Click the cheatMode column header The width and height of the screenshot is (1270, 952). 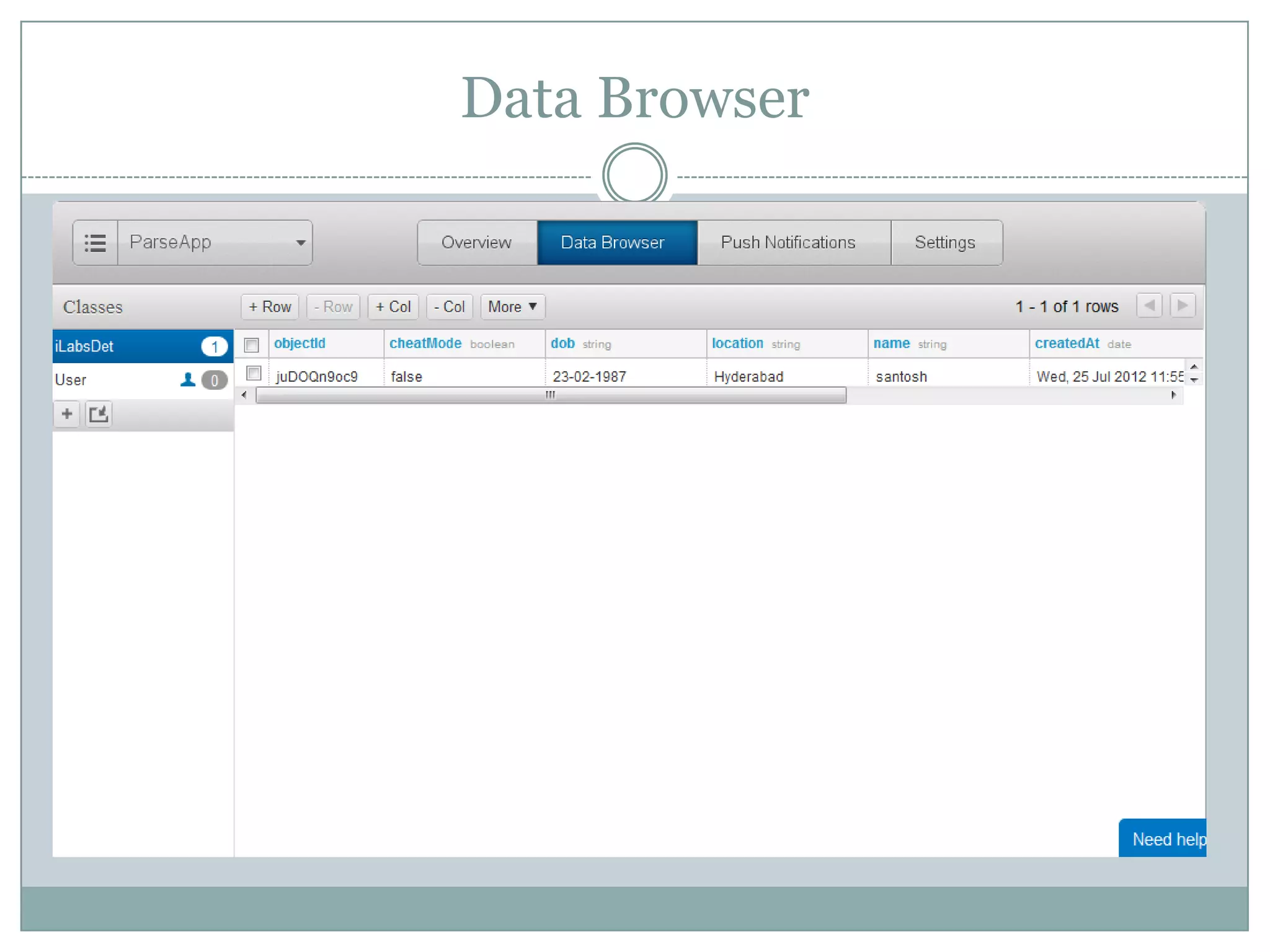tap(464, 343)
